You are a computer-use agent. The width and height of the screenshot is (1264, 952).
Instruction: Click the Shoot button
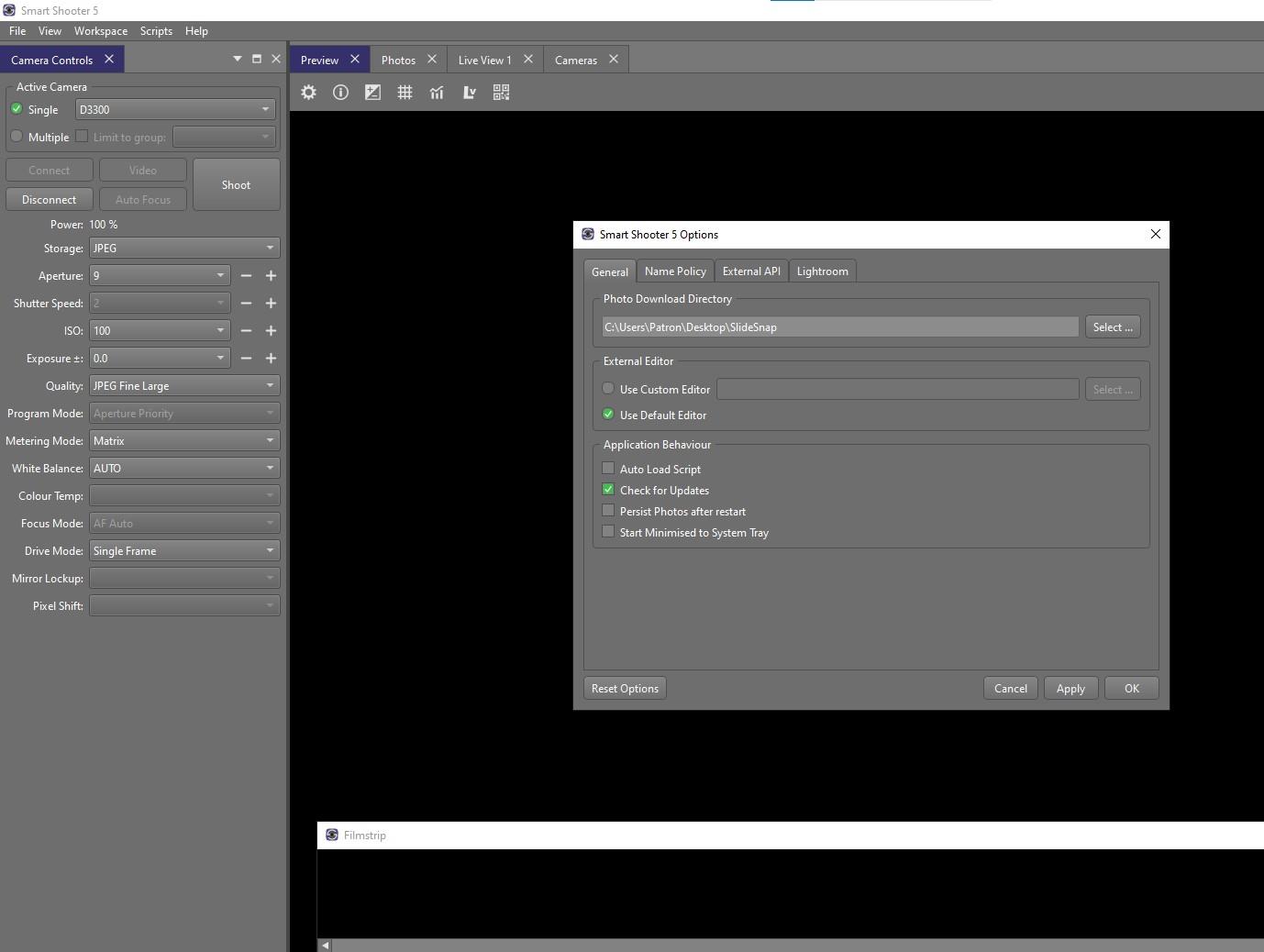click(x=236, y=184)
